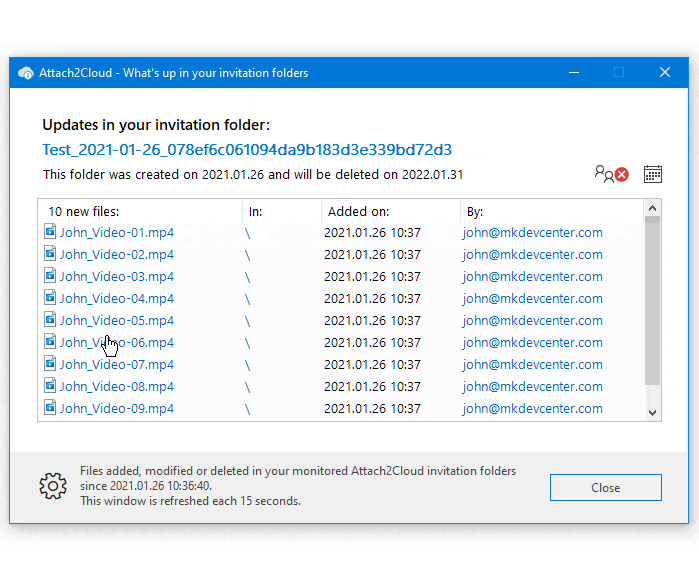Image resolution: width=699 pixels, height=580 pixels.
Task: Click the video file icon for John_Video-03.mp4
Action: (50, 275)
